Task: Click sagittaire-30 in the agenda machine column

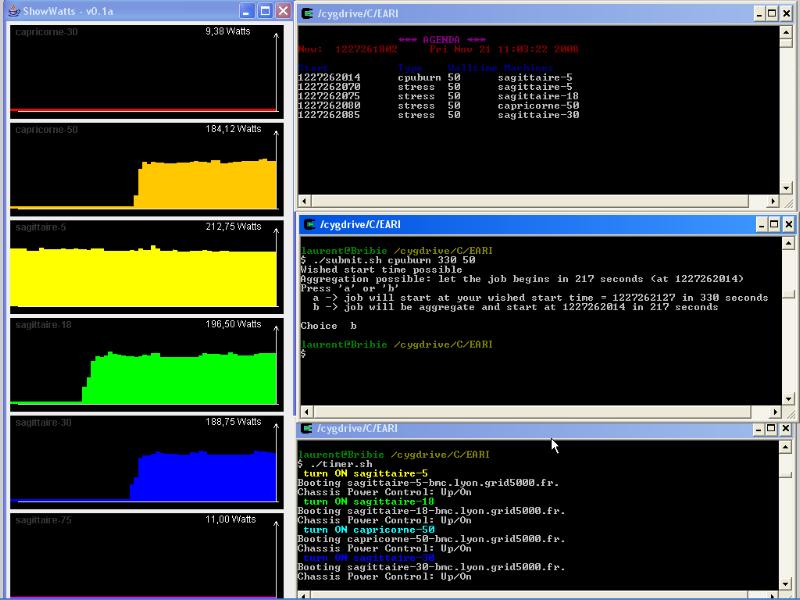Action: (x=538, y=115)
